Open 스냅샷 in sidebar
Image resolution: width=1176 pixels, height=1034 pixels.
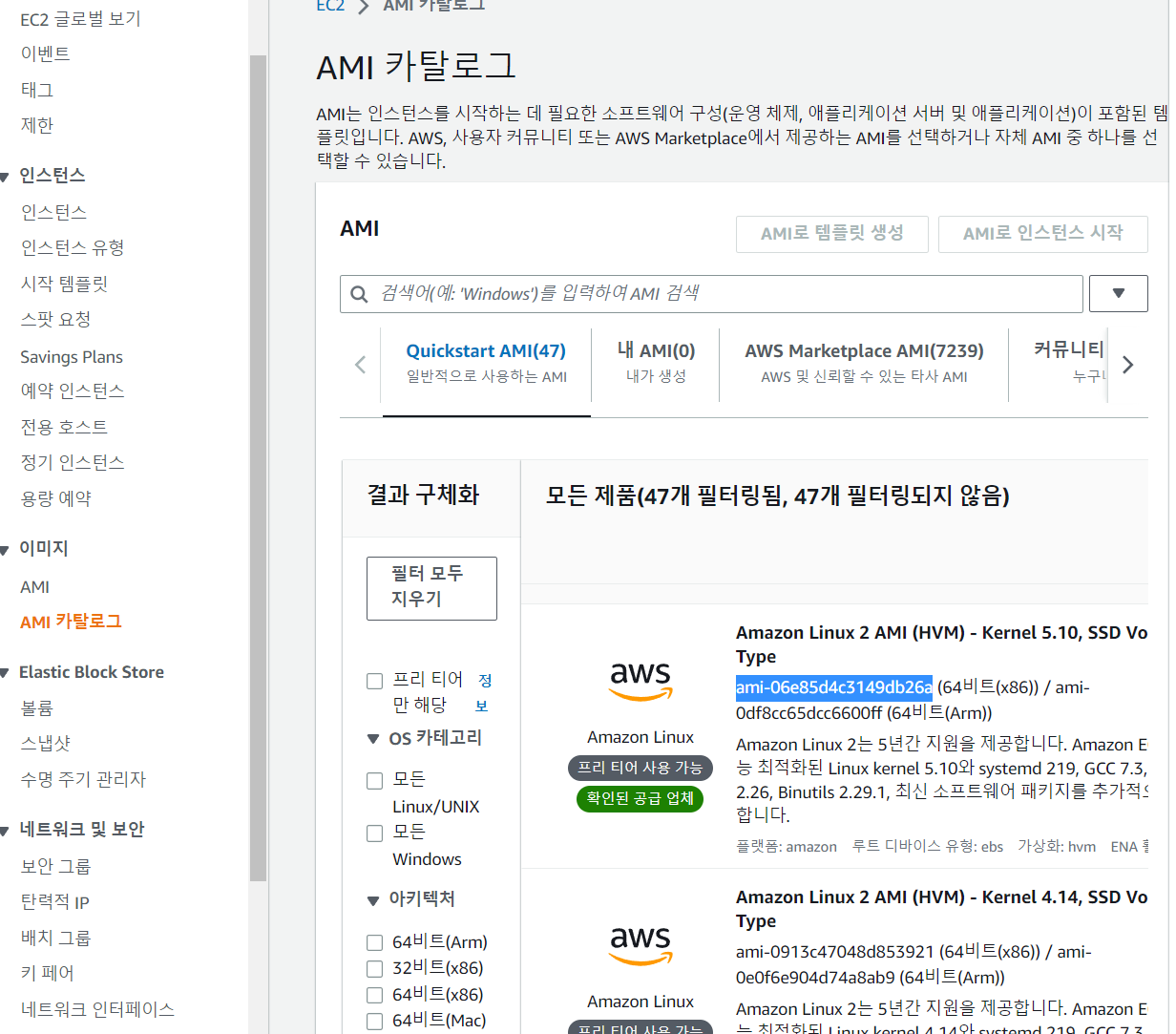click(x=46, y=743)
